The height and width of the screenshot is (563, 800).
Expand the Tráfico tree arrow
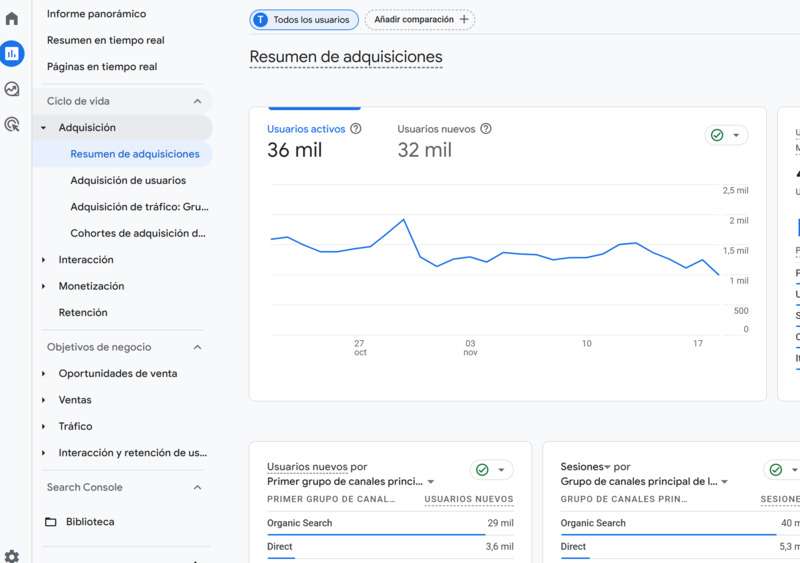[43, 426]
